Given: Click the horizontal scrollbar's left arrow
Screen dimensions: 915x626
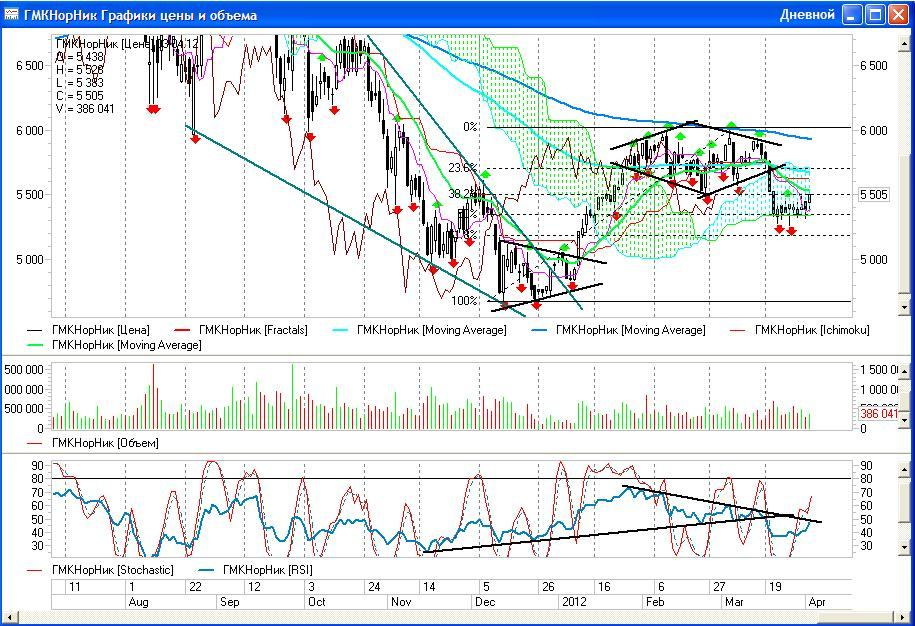Looking at the screenshot, I should coord(10,617).
